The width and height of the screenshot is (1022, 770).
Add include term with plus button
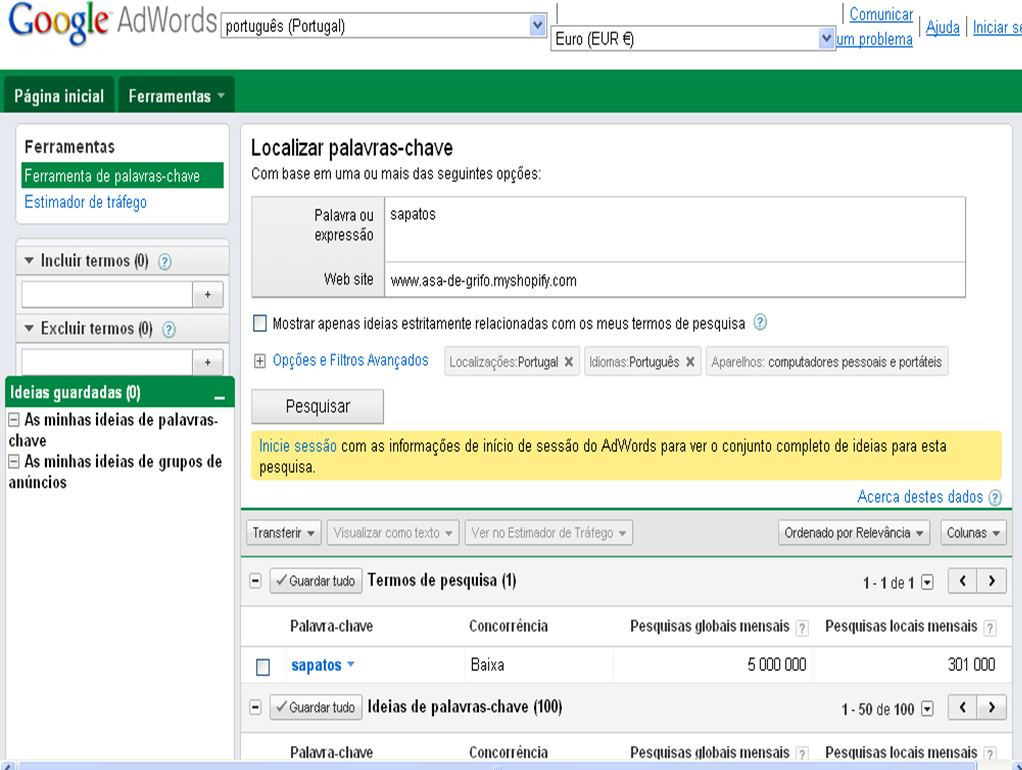coord(208,295)
